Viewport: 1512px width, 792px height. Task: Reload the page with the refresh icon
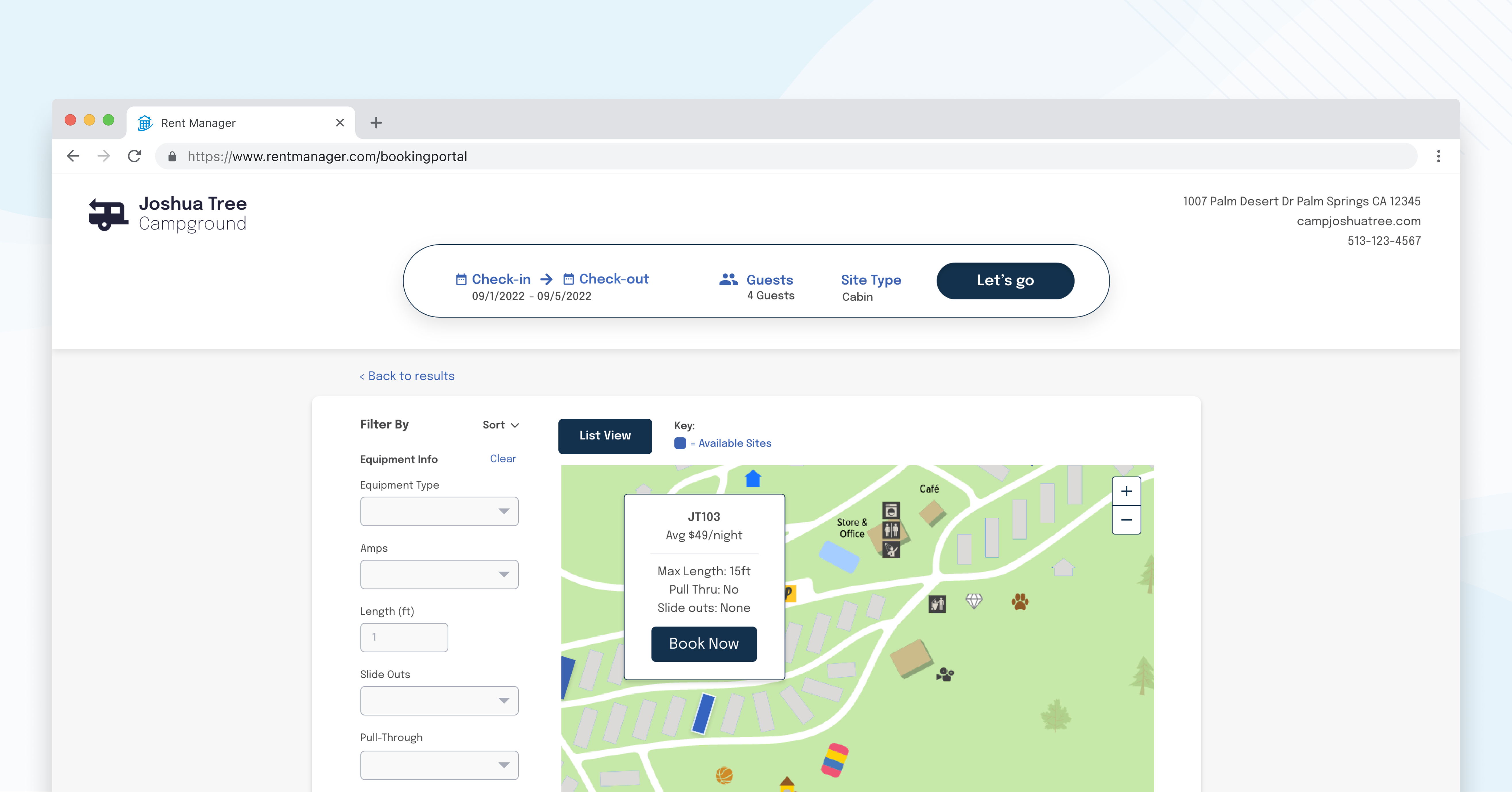point(134,156)
